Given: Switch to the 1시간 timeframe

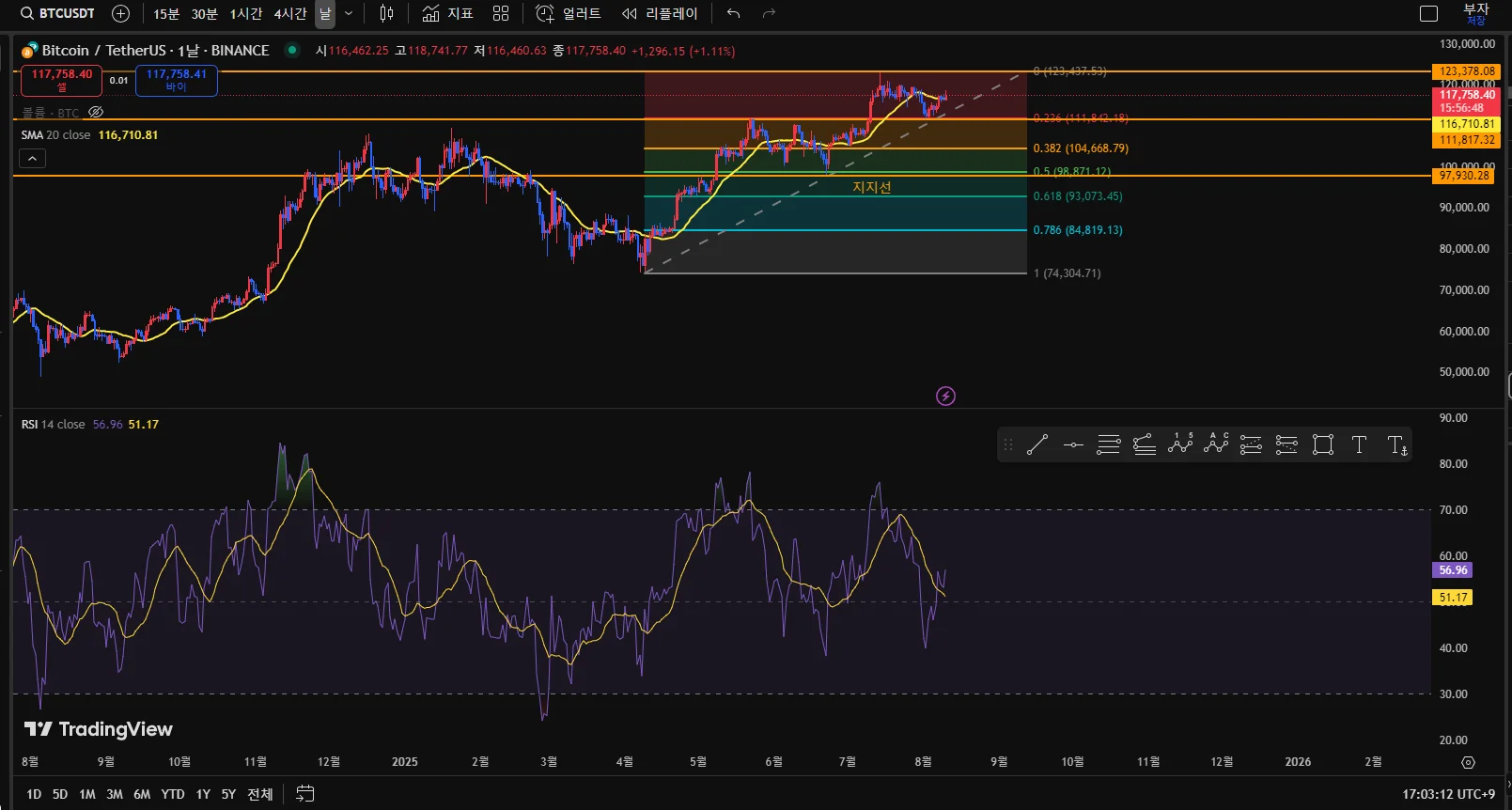Looking at the screenshot, I should click(x=246, y=13).
